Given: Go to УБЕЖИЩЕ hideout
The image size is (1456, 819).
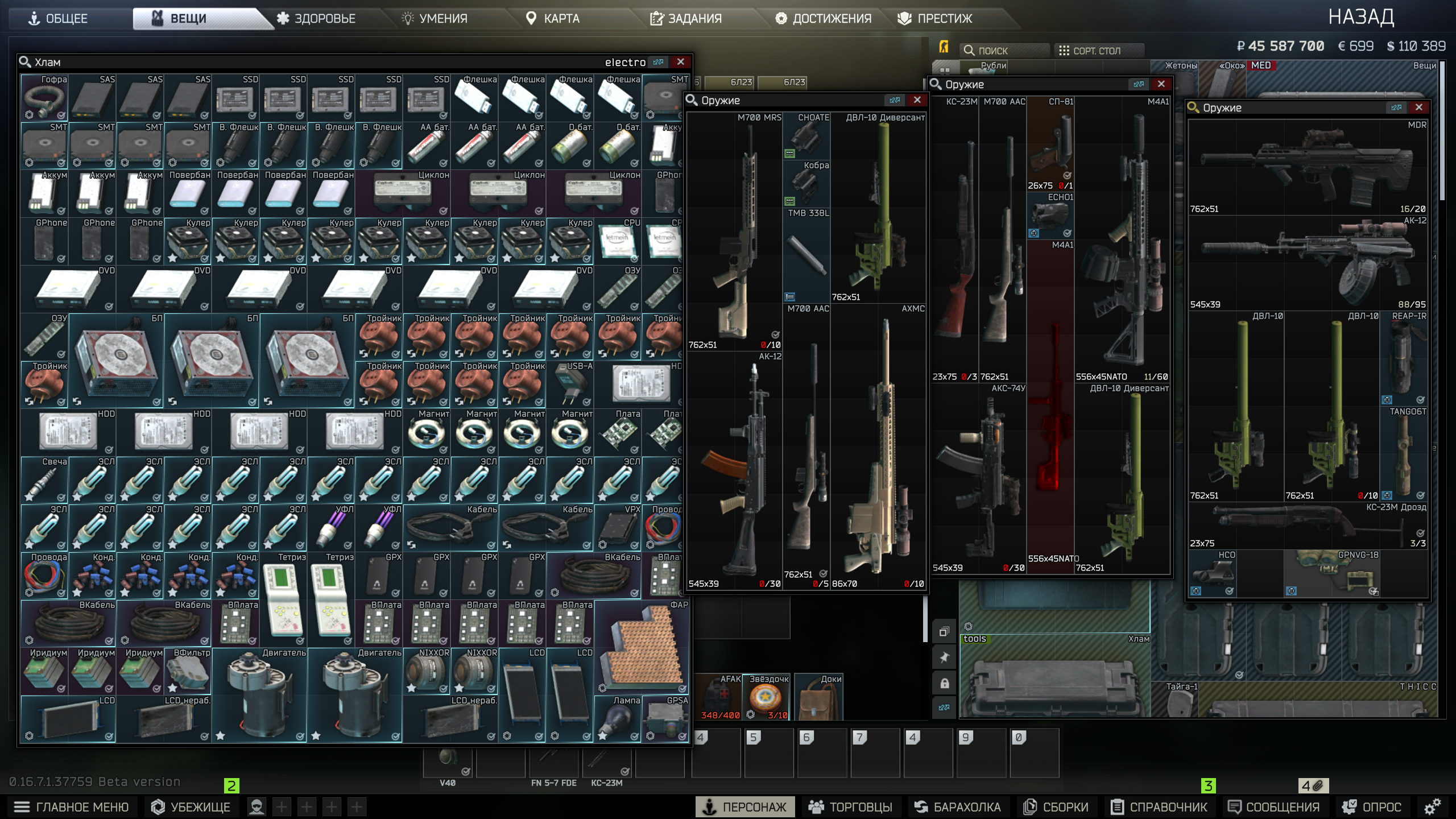Looking at the screenshot, I should click(x=191, y=806).
